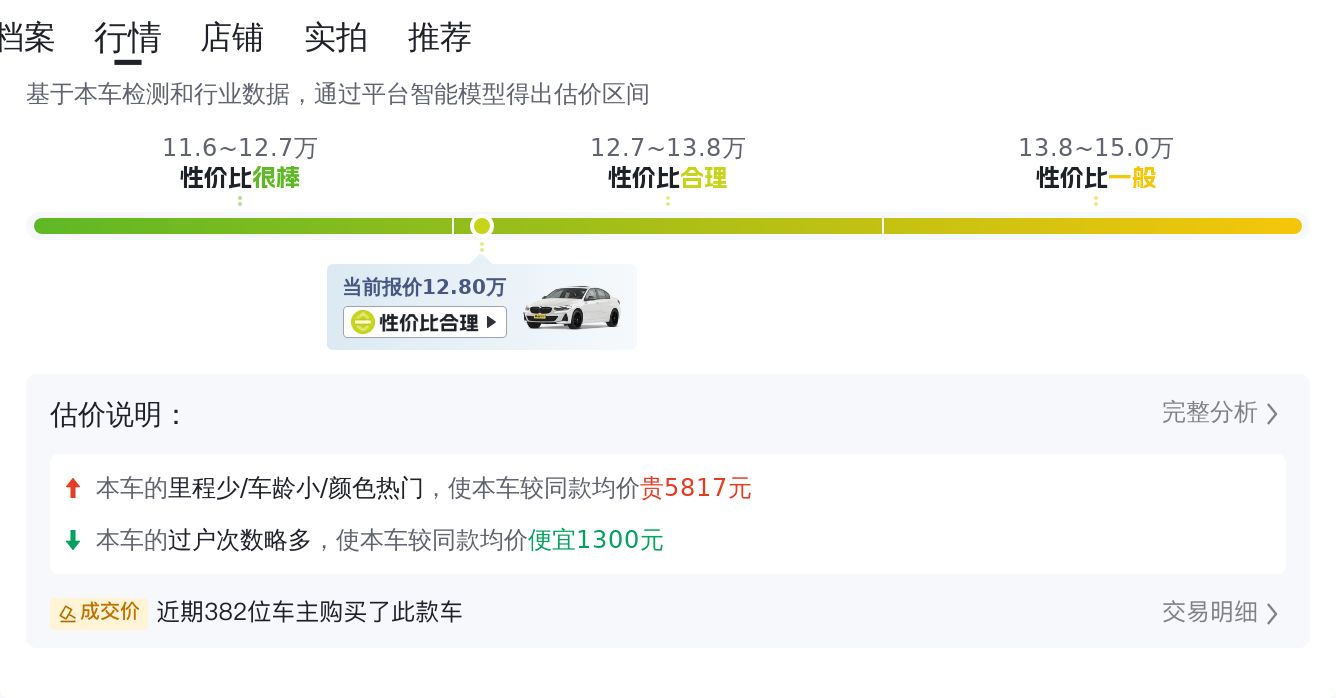1336x698 pixels.
Task: Click the green down-arrow price icon
Action: click(72, 540)
